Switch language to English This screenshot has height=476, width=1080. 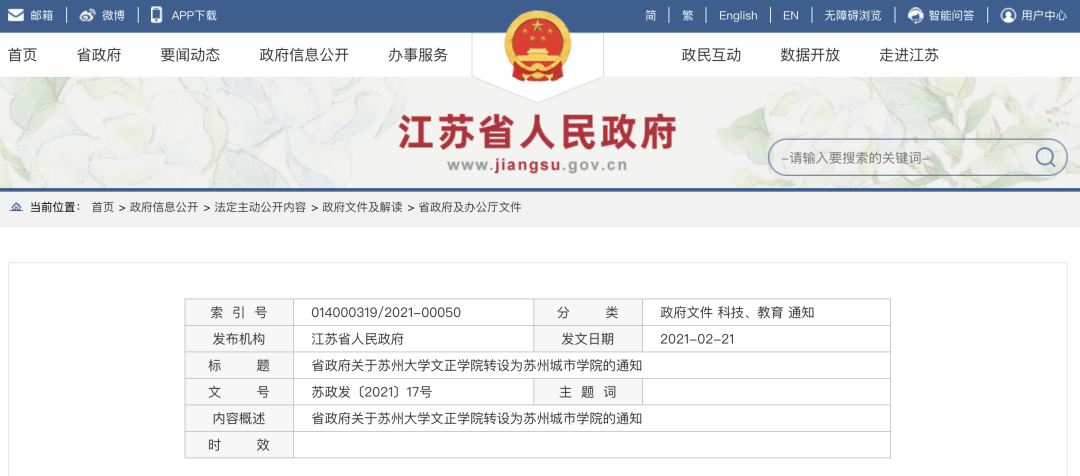pos(738,15)
